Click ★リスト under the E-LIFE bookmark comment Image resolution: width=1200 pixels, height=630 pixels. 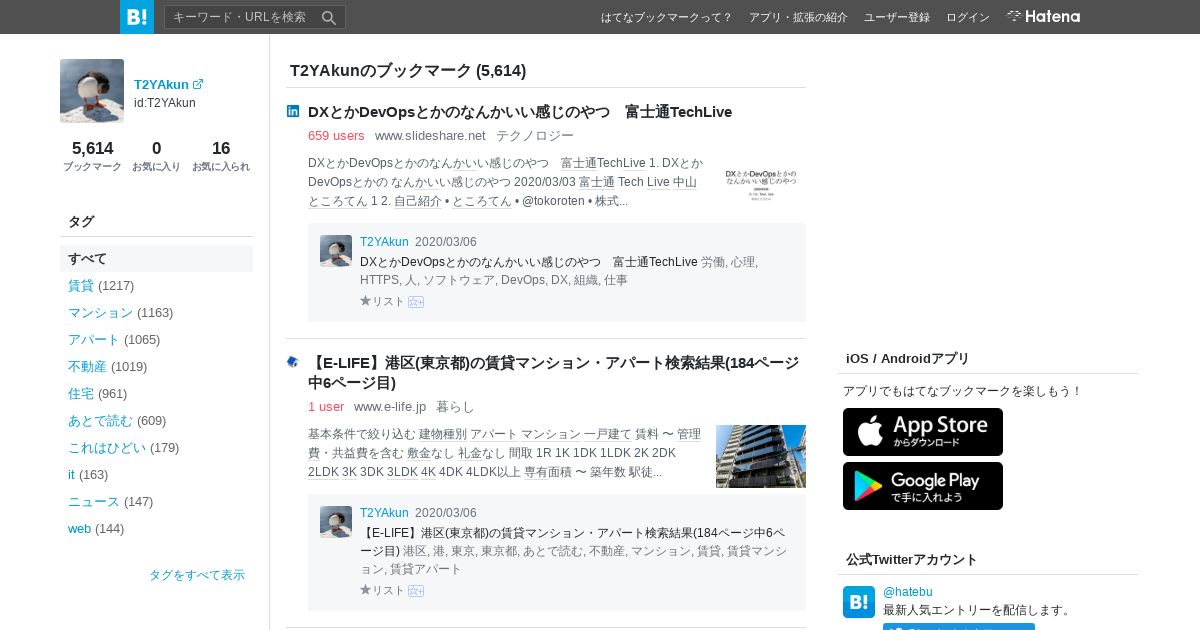[382, 590]
